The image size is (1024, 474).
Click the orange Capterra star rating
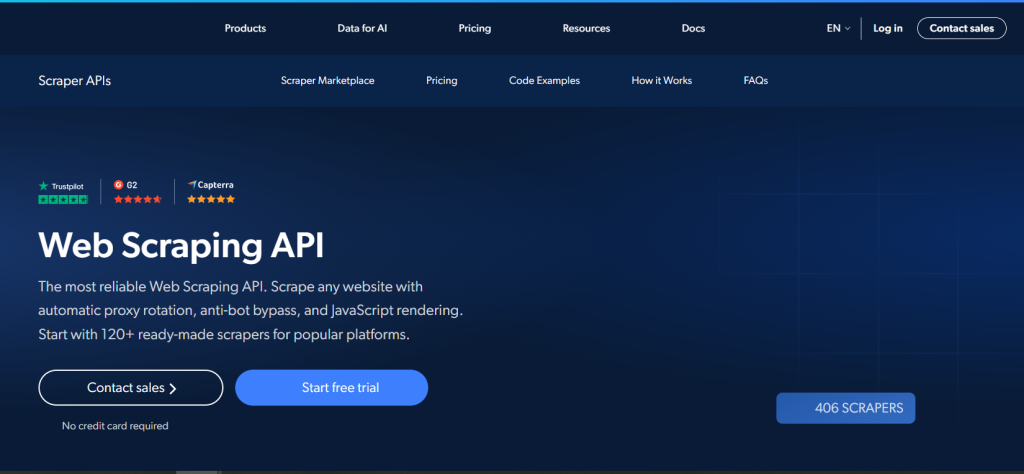tap(211, 200)
